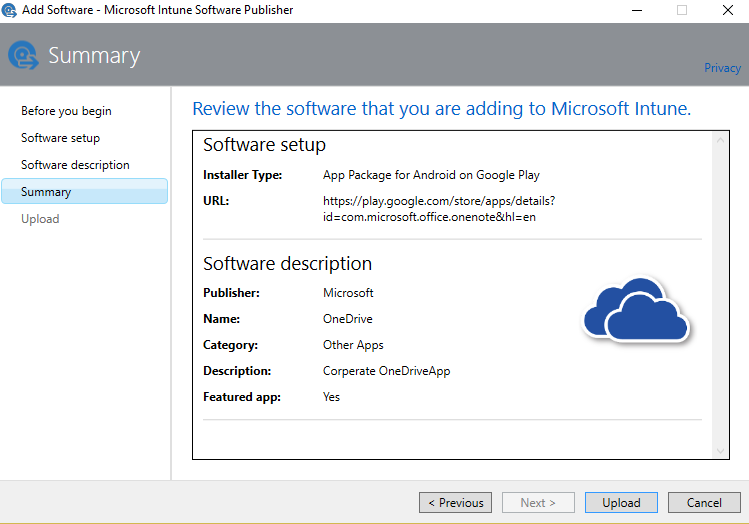This screenshot has width=749, height=524.
Task: Click the Category value 'Other Apps'
Action: click(x=353, y=345)
